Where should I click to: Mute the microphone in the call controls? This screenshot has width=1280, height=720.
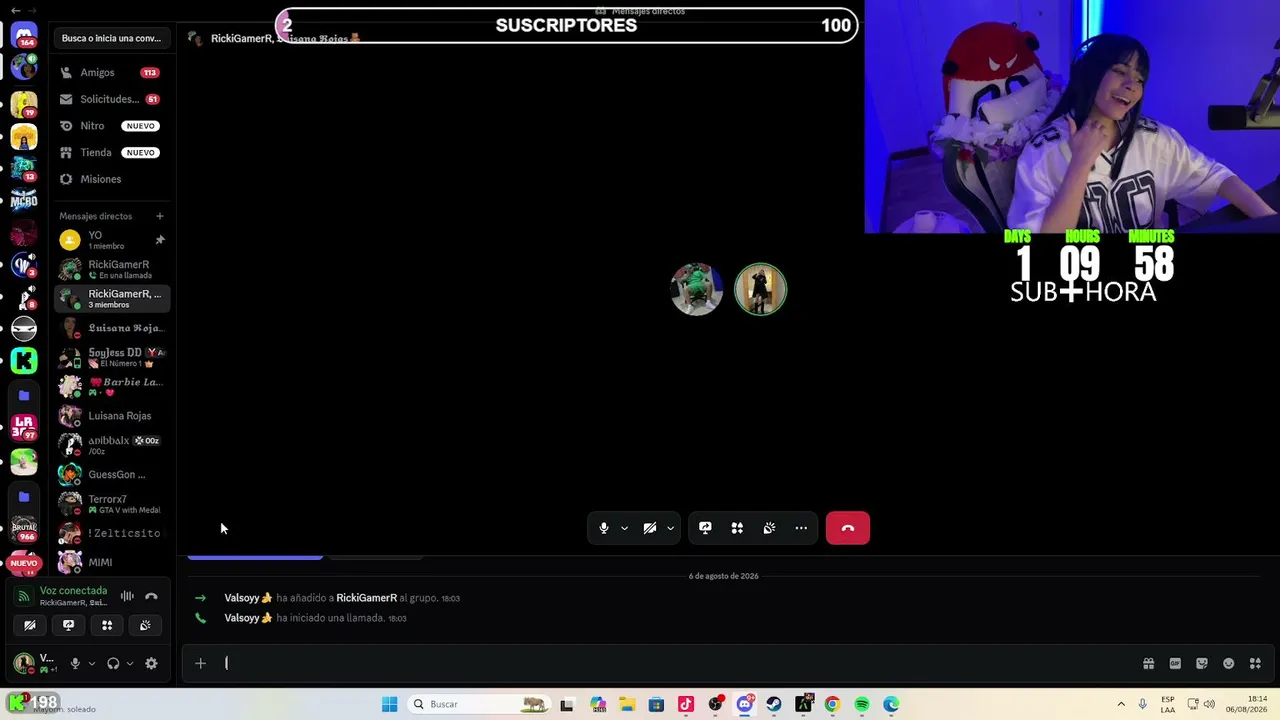(603, 528)
